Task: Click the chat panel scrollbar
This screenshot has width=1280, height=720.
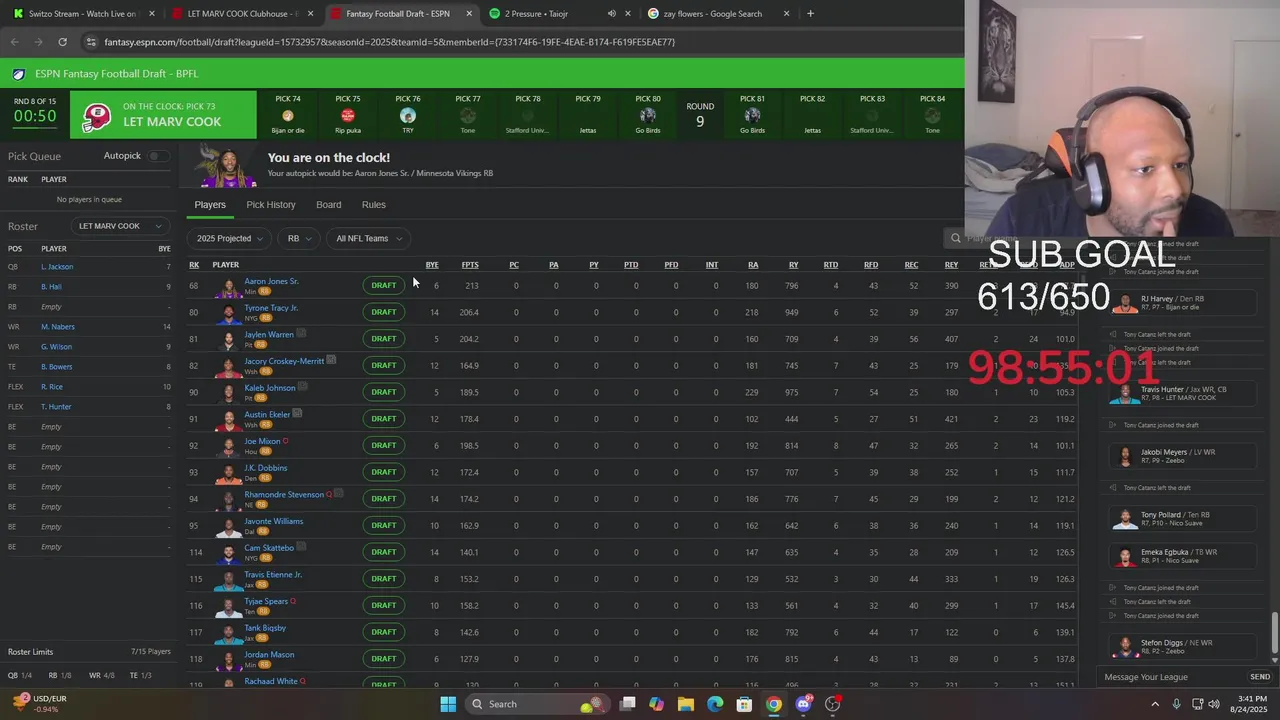Action: (x=1275, y=632)
